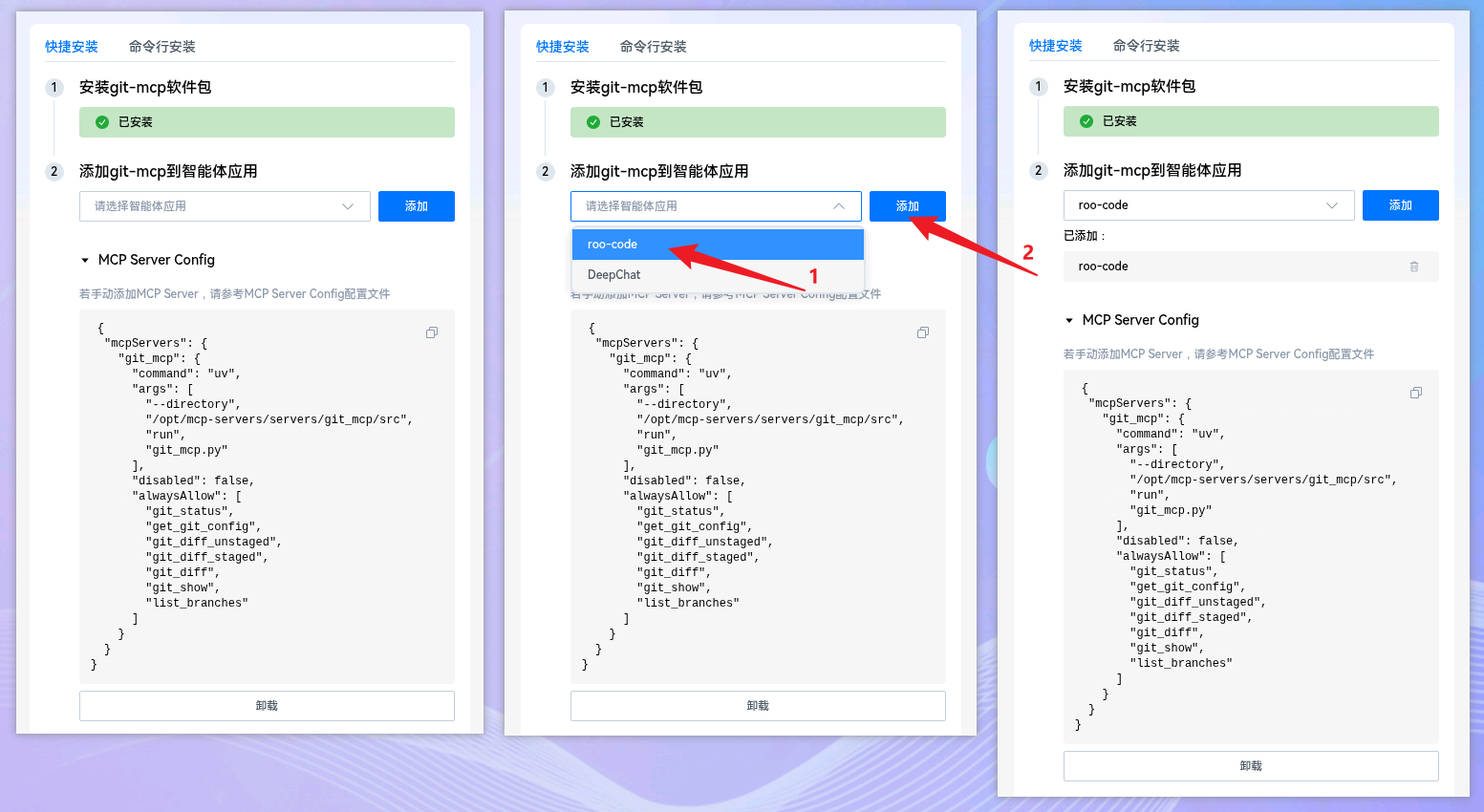The width and height of the screenshot is (1484, 812).
Task: Copy config JSON in the panel with open dropdown list
Action: [923, 332]
